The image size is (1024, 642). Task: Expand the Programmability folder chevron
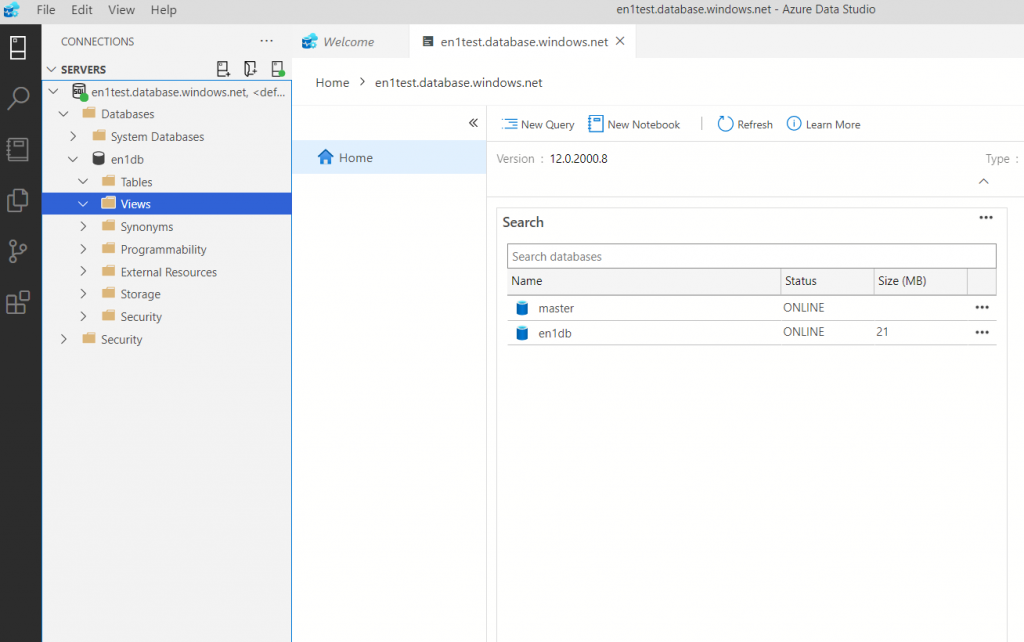[x=83, y=249]
